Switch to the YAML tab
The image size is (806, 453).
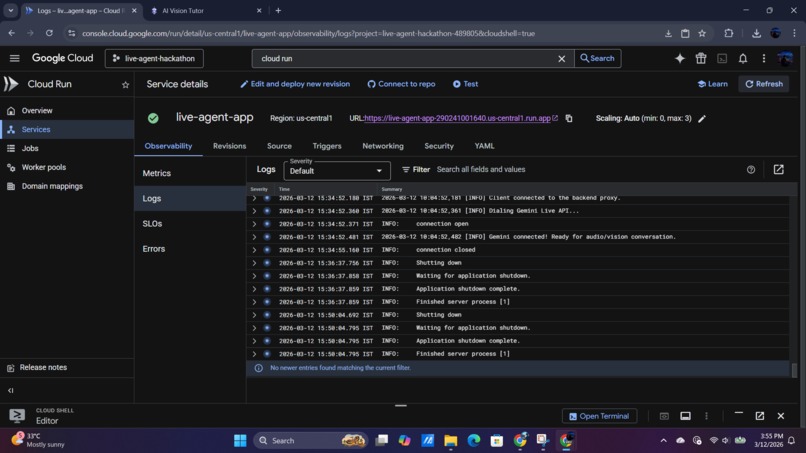(x=484, y=146)
